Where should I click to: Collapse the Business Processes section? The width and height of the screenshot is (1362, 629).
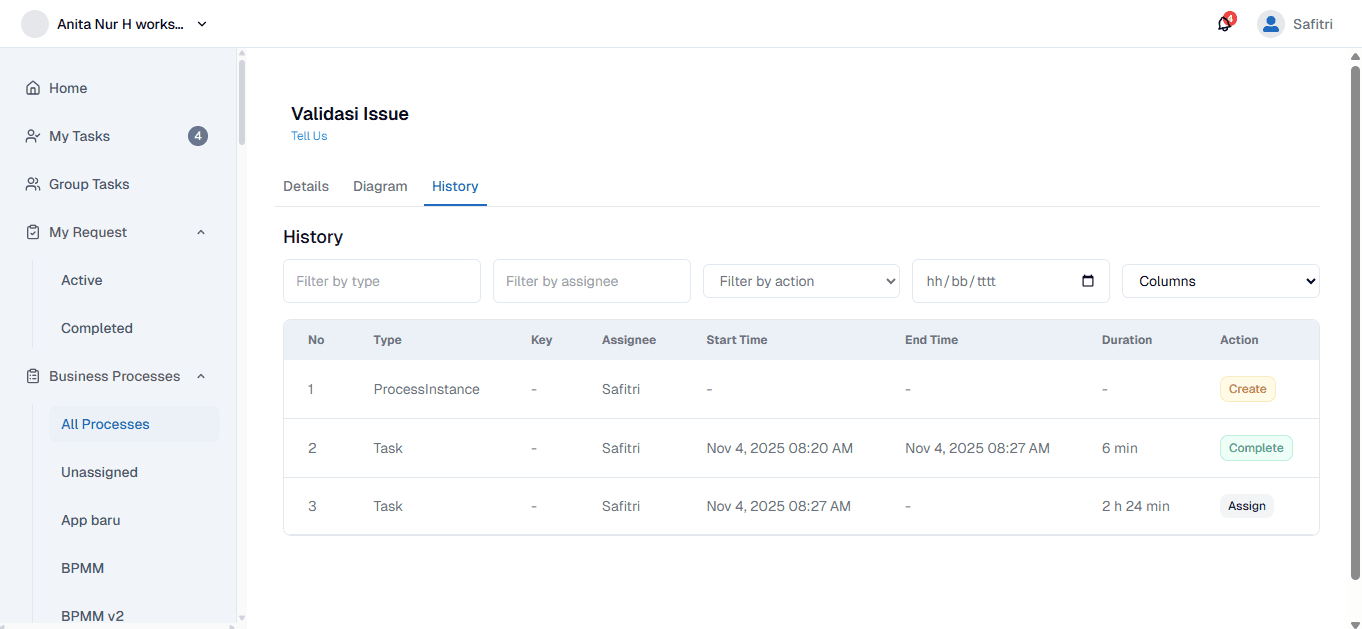[201, 376]
